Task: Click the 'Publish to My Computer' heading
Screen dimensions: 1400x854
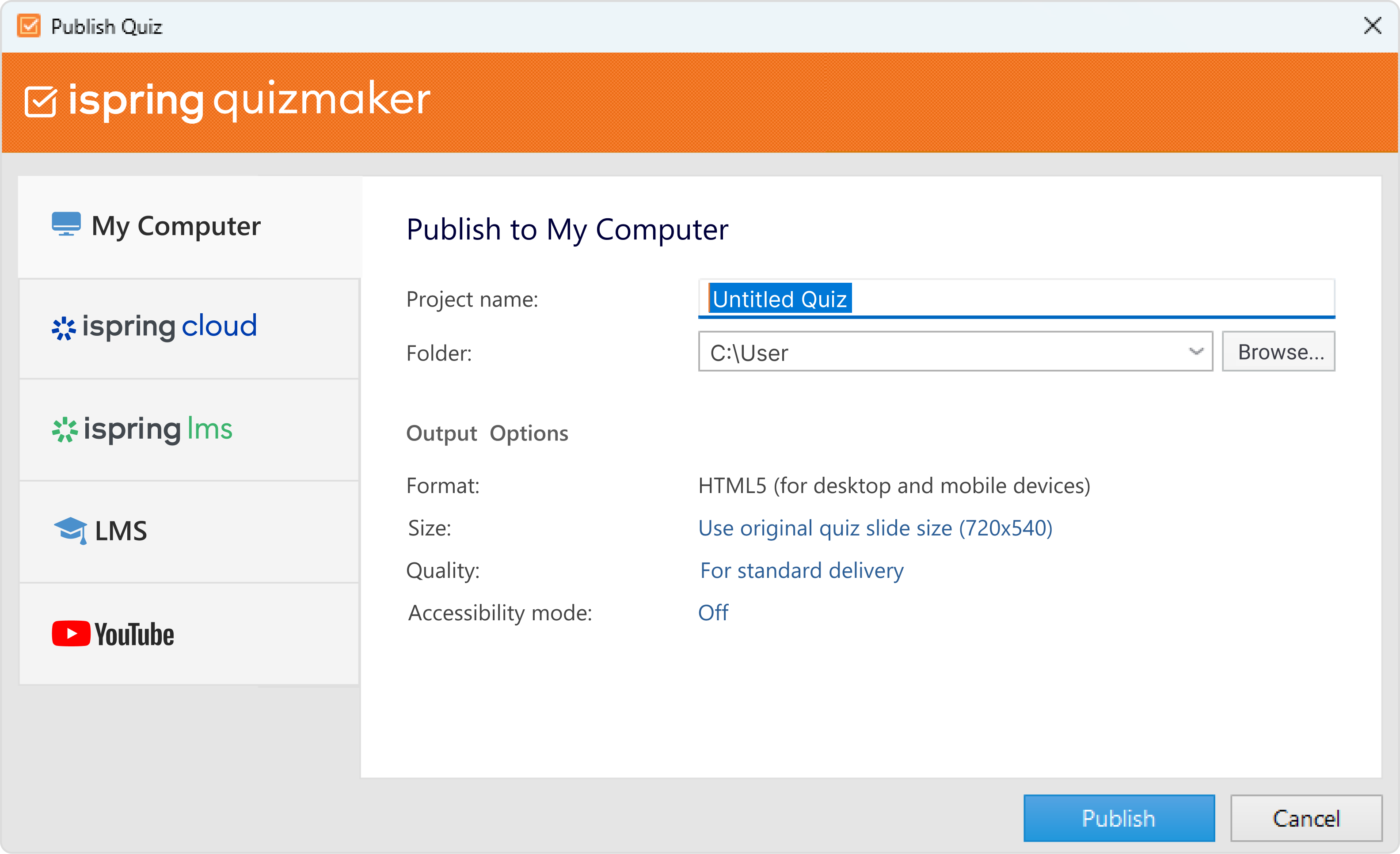Action: (x=567, y=230)
